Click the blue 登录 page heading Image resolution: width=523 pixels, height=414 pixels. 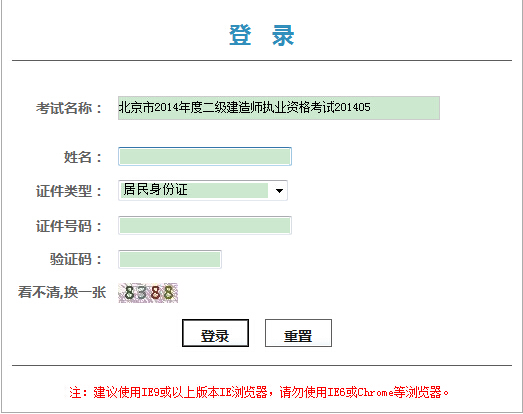coord(262,35)
